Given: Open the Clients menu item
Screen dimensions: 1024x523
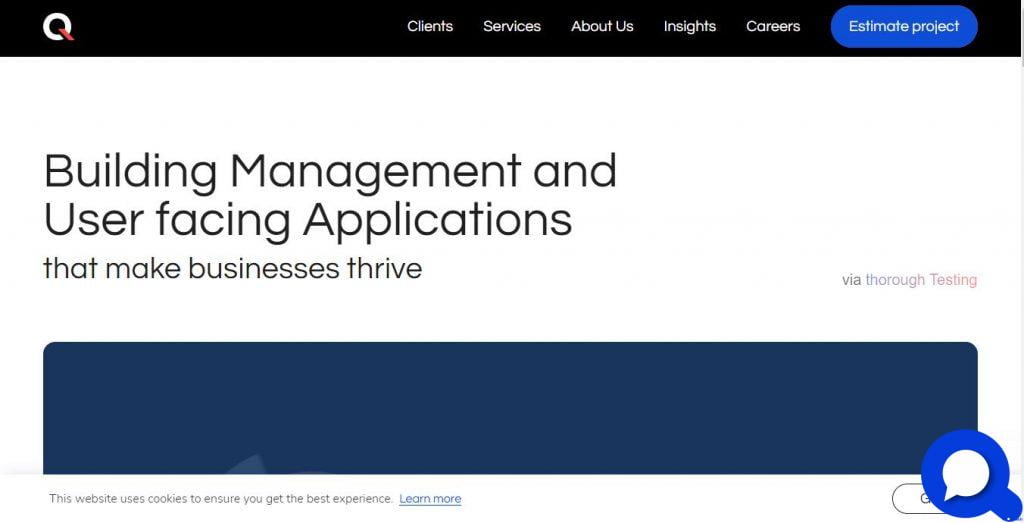Looking at the screenshot, I should (x=430, y=27).
